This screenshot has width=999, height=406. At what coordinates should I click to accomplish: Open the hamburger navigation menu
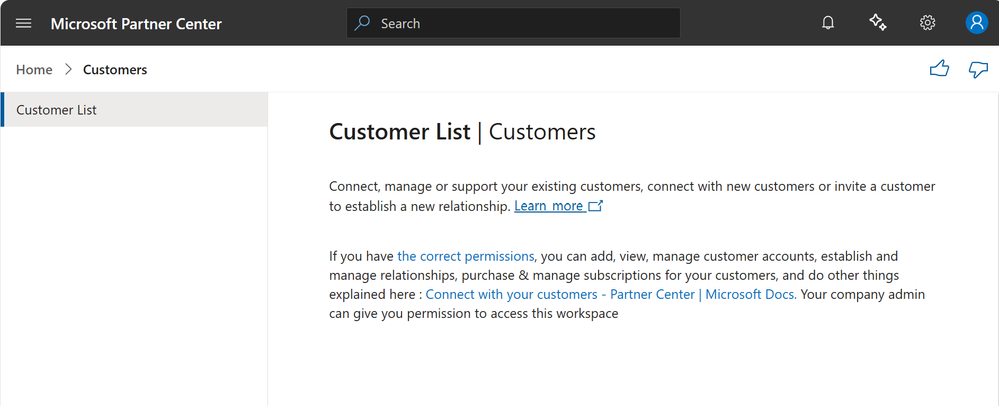pos(24,23)
